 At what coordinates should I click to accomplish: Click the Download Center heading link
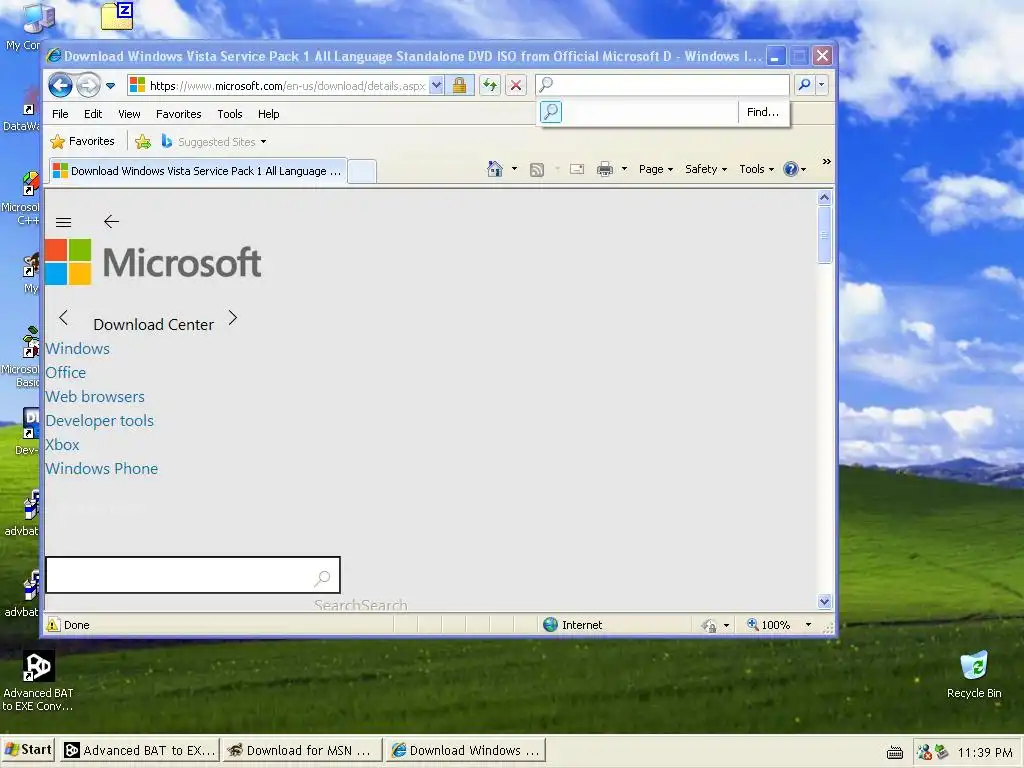153,325
